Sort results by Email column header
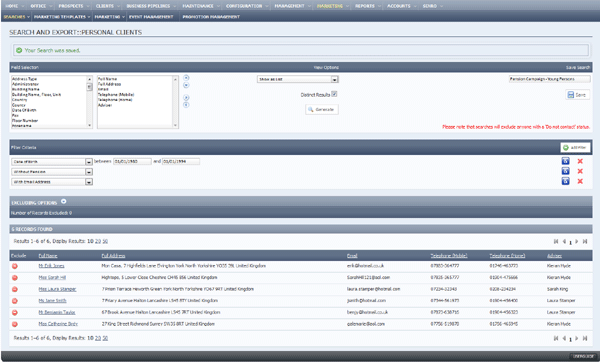Screen dimensions: 600x362 coord(352,256)
